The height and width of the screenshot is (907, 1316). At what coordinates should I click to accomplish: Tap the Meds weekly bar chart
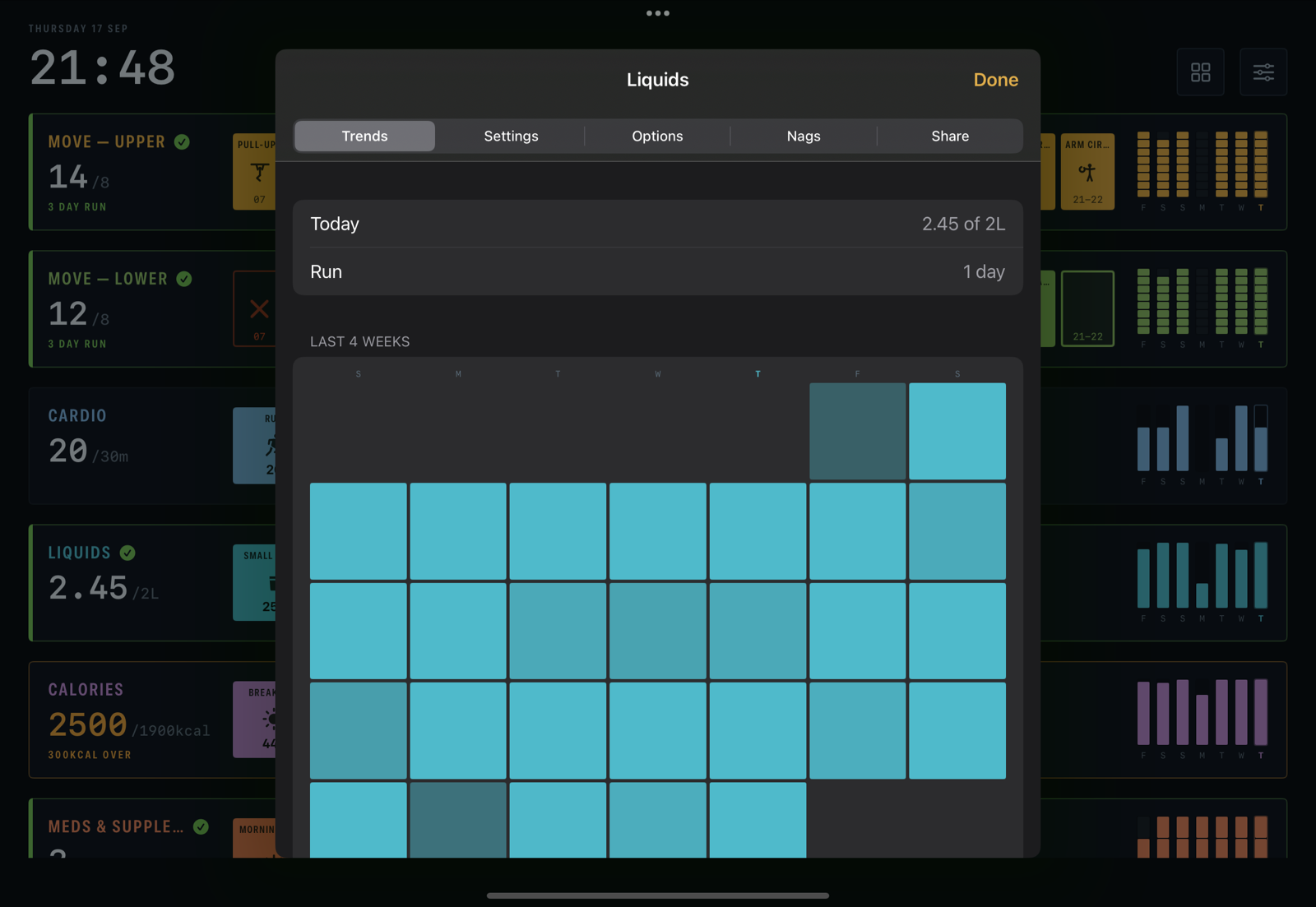pos(1202,836)
